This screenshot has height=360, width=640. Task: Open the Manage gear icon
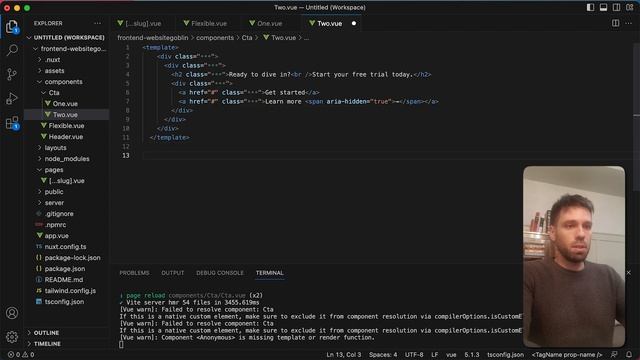[12, 337]
